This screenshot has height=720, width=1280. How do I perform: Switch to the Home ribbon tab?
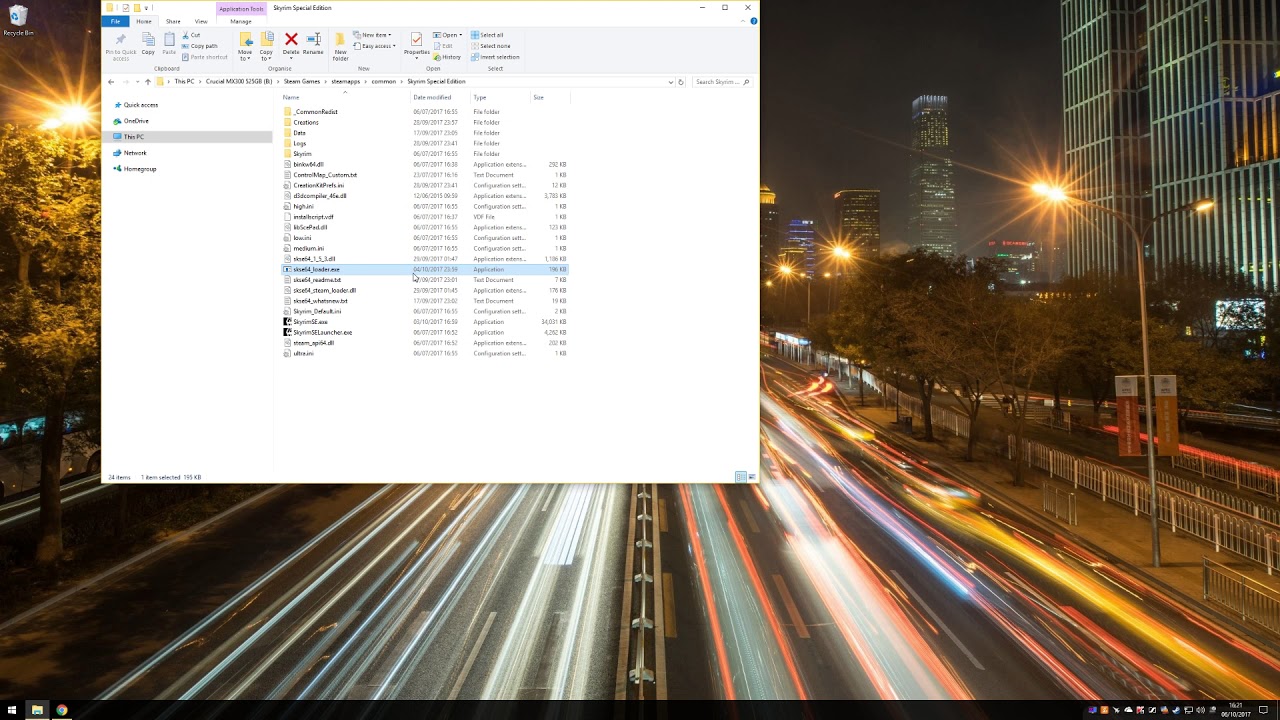pyautogui.click(x=144, y=21)
